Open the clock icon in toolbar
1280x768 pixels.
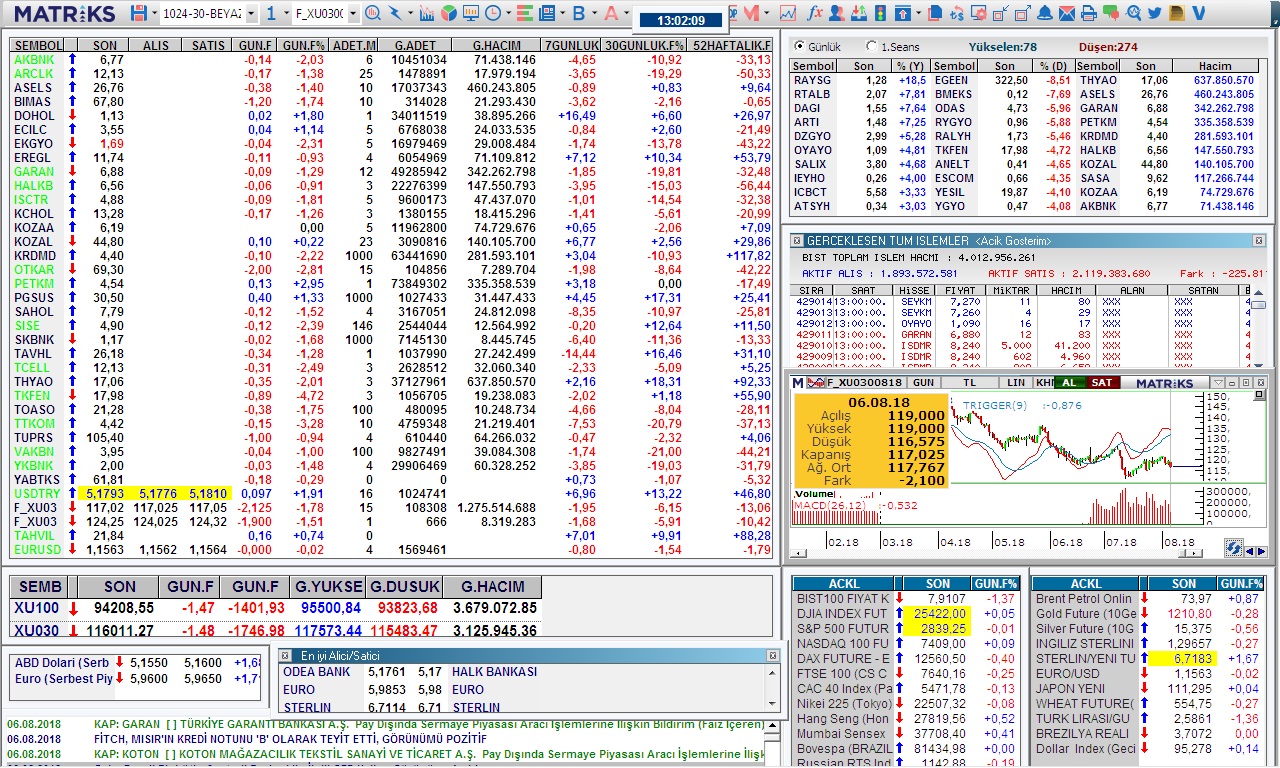coord(492,13)
